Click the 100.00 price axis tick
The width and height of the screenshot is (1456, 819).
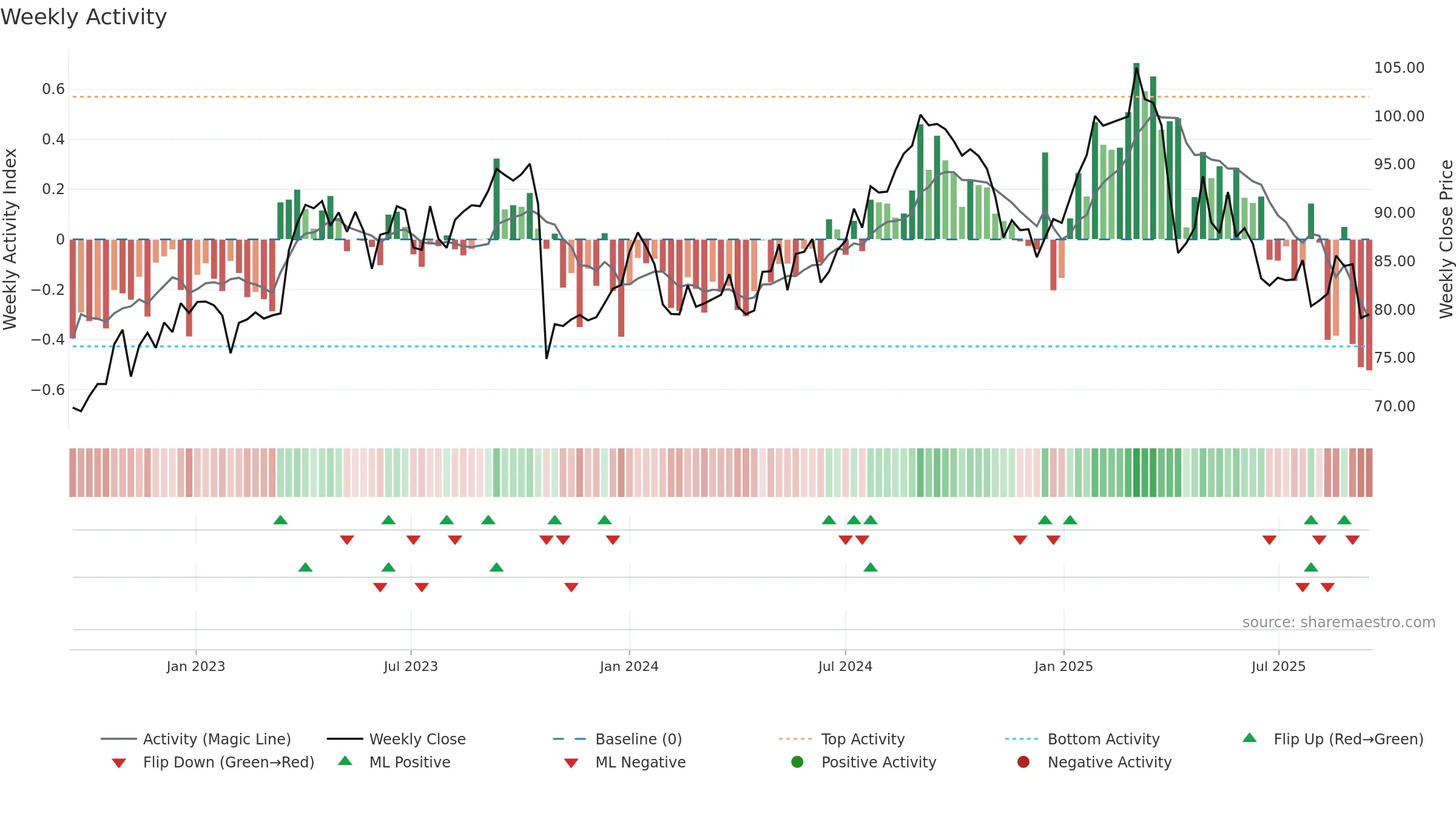[1399, 116]
